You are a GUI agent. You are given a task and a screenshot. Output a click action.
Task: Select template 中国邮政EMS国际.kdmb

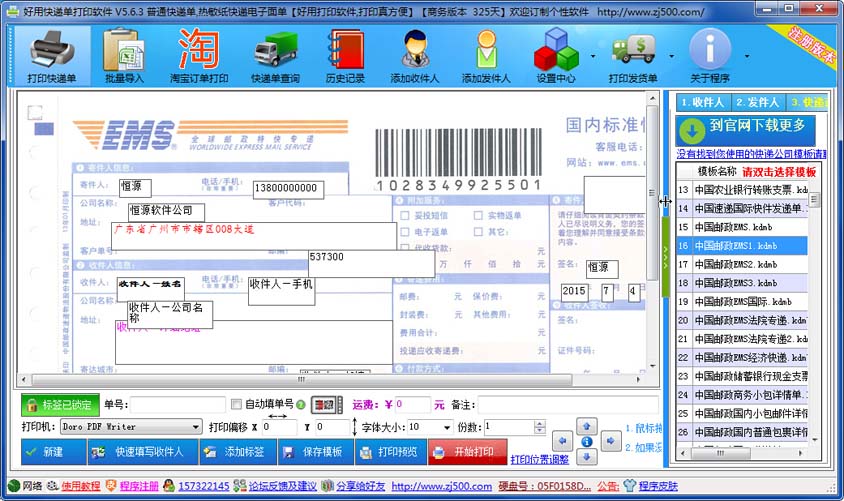click(742, 301)
